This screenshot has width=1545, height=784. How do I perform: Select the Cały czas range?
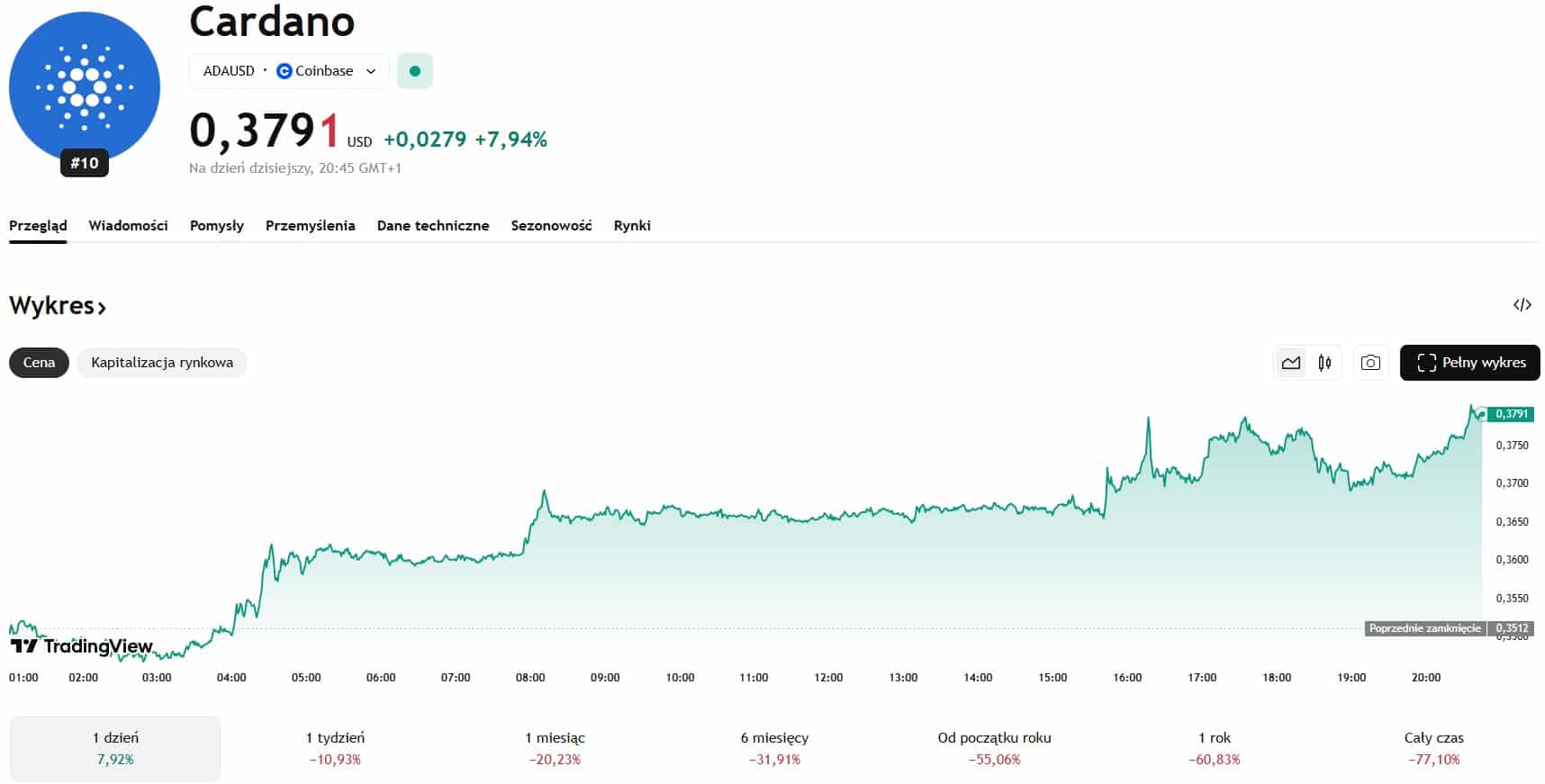tap(1433, 748)
